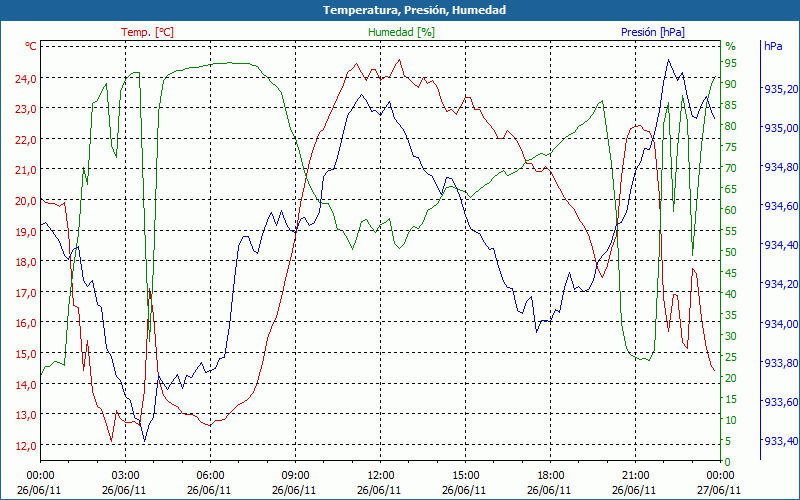Select the blue Presión [hPa] legend label
Screen dimensions: 800x500
653,32
